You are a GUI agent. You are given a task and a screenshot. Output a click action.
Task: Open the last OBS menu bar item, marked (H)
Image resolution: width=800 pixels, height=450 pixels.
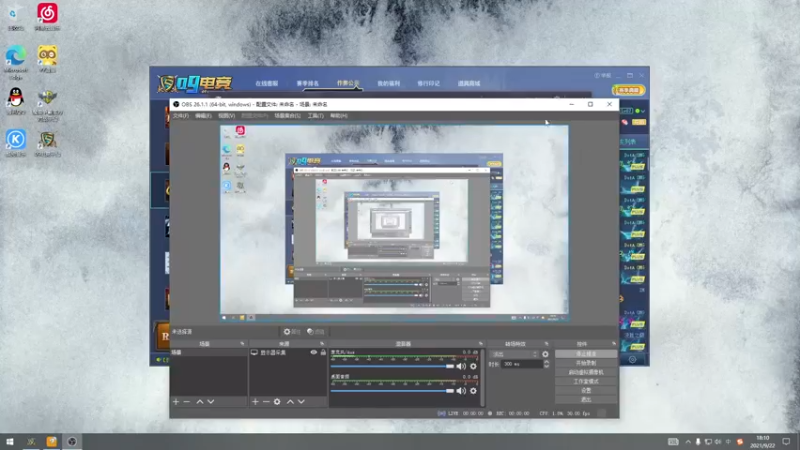339,116
